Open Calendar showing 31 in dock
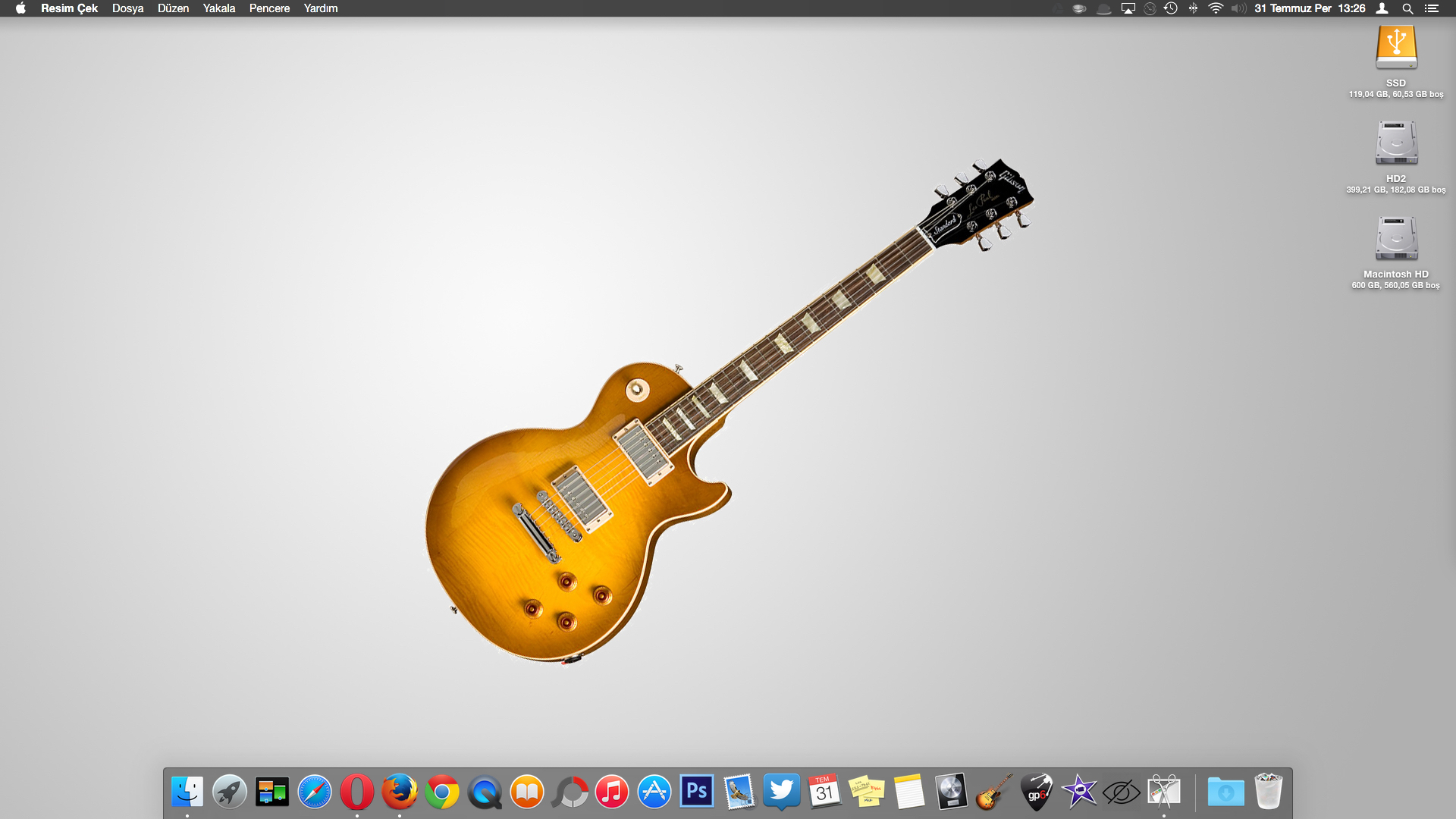 824,792
